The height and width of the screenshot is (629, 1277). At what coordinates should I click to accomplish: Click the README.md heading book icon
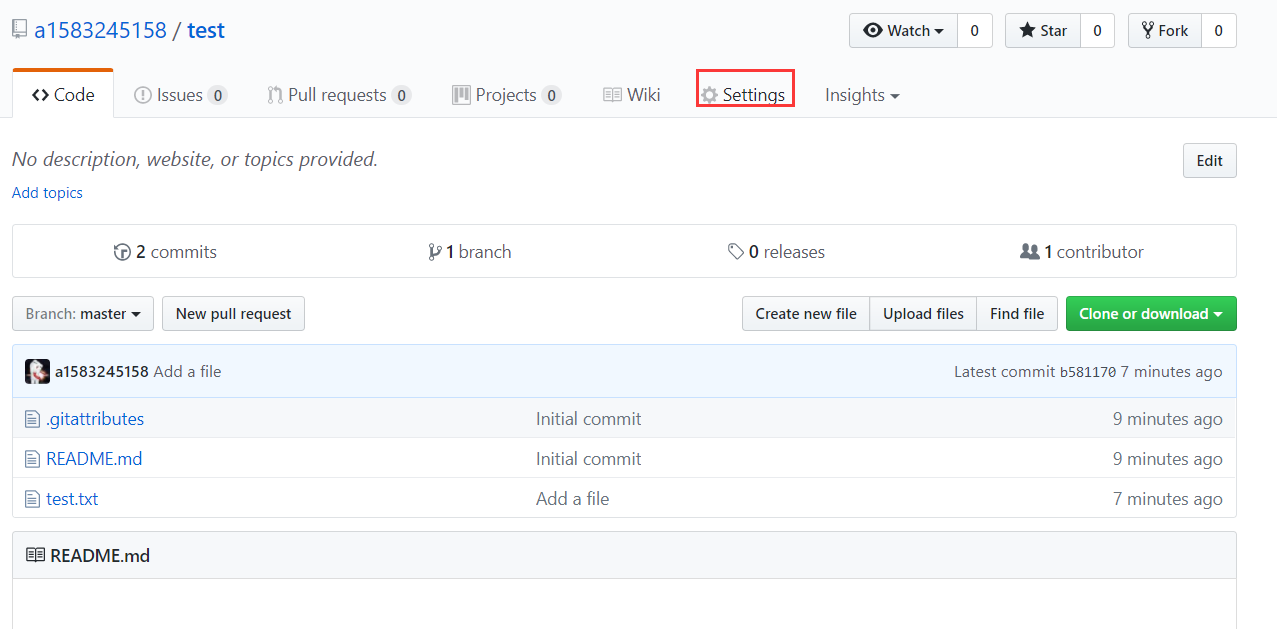pos(35,555)
